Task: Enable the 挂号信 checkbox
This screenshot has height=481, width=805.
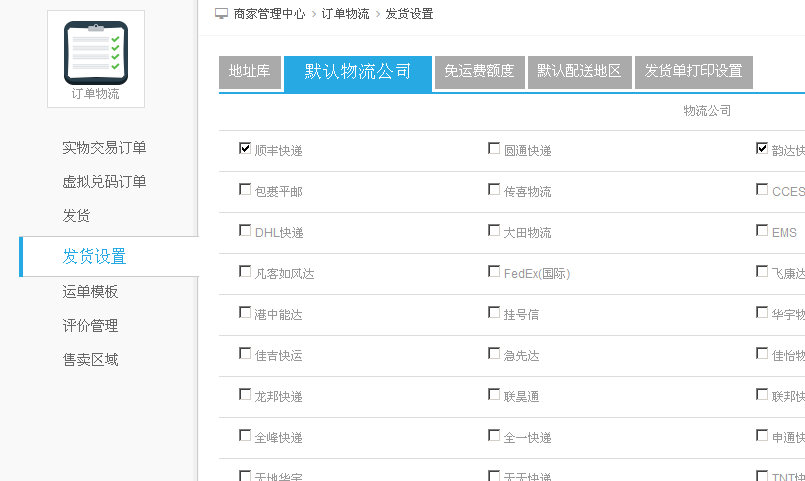Action: pyautogui.click(x=494, y=313)
